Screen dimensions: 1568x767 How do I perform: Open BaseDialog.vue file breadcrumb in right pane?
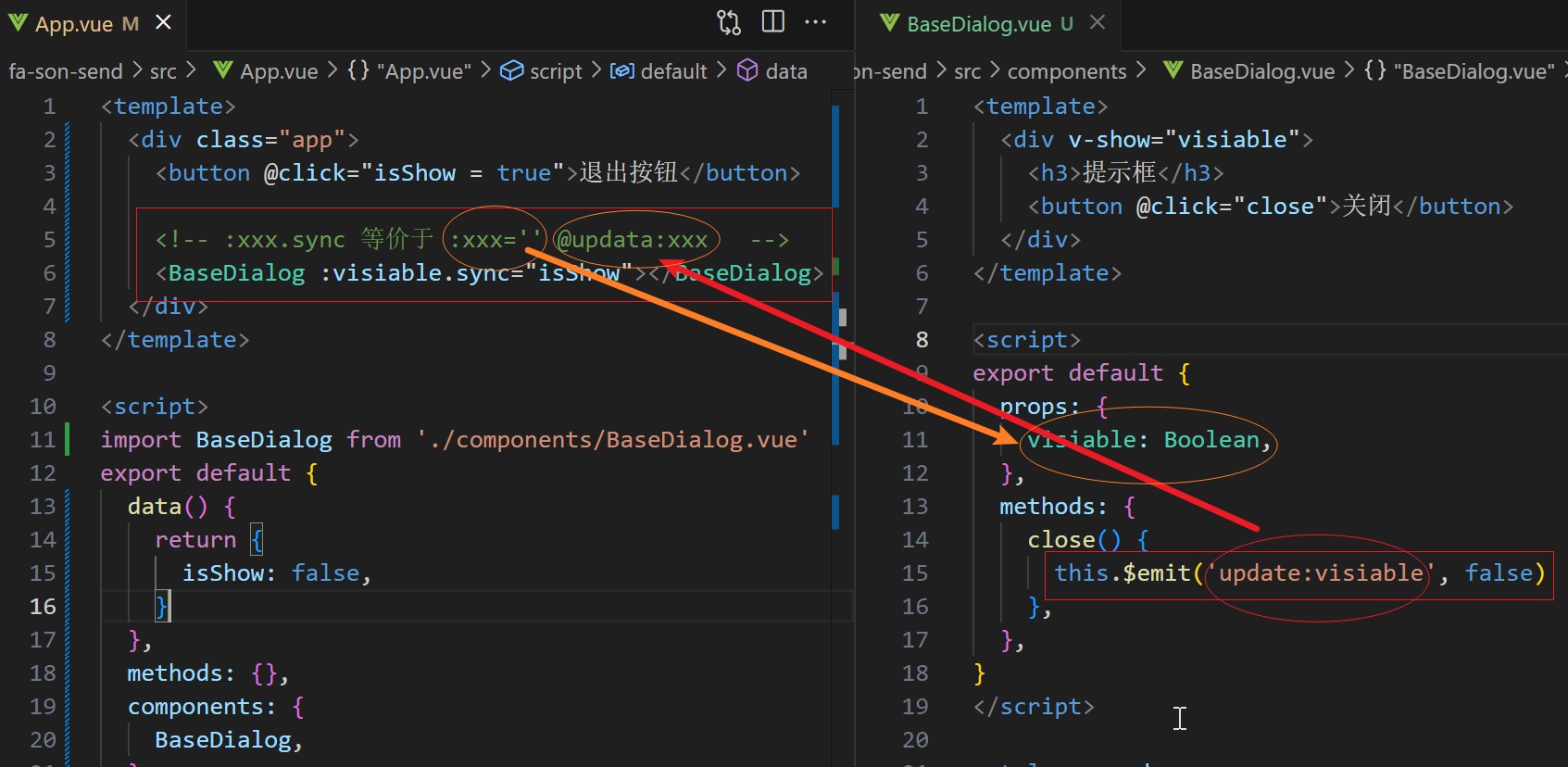(x=1261, y=71)
